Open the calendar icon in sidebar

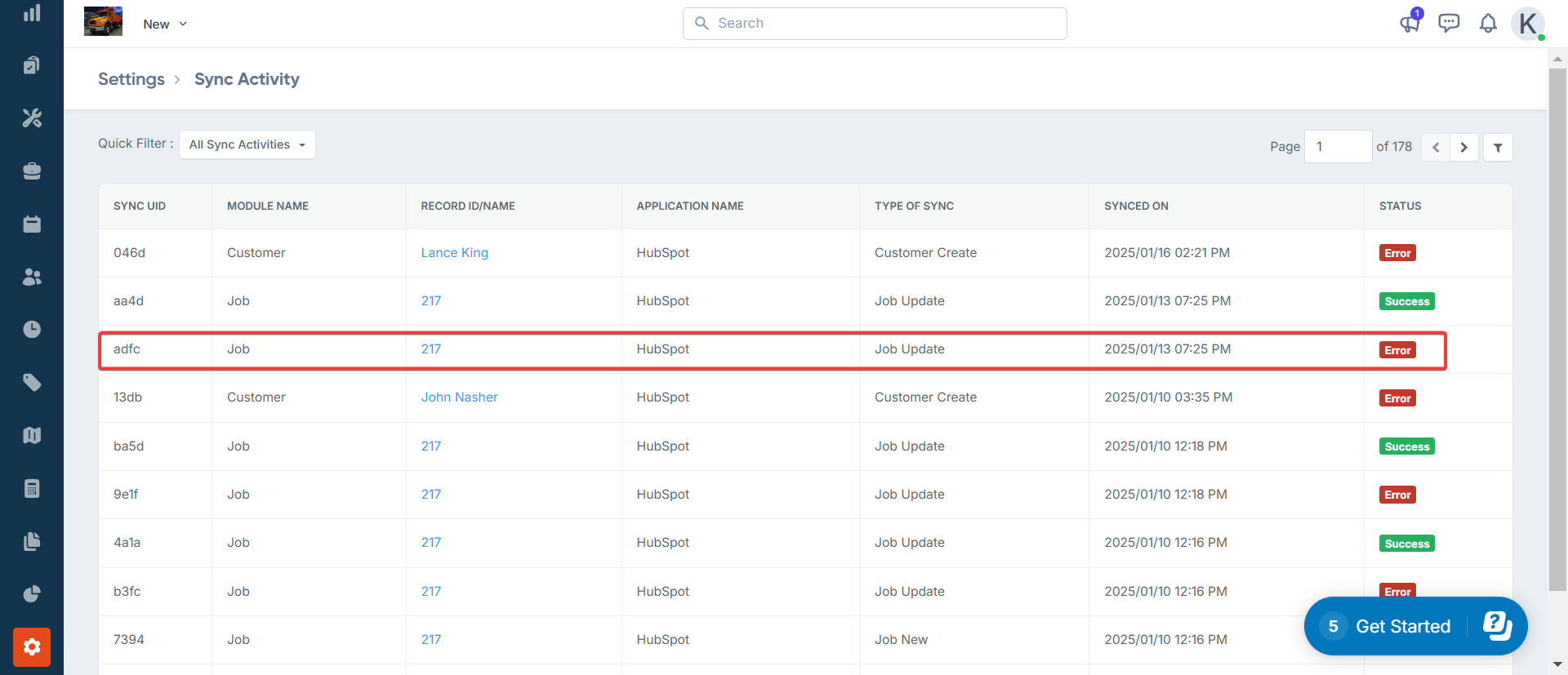point(32,224)
